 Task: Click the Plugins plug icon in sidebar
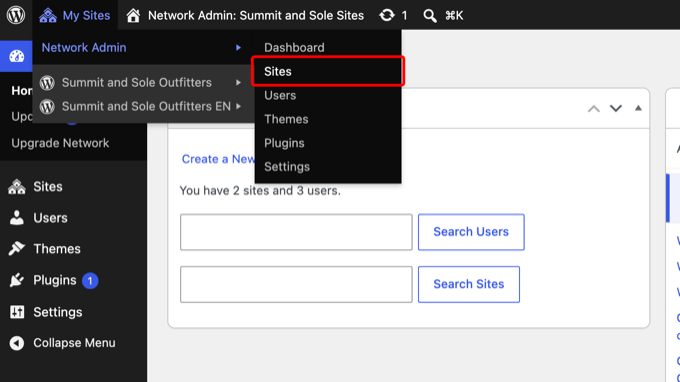click(x=16, y=280)
